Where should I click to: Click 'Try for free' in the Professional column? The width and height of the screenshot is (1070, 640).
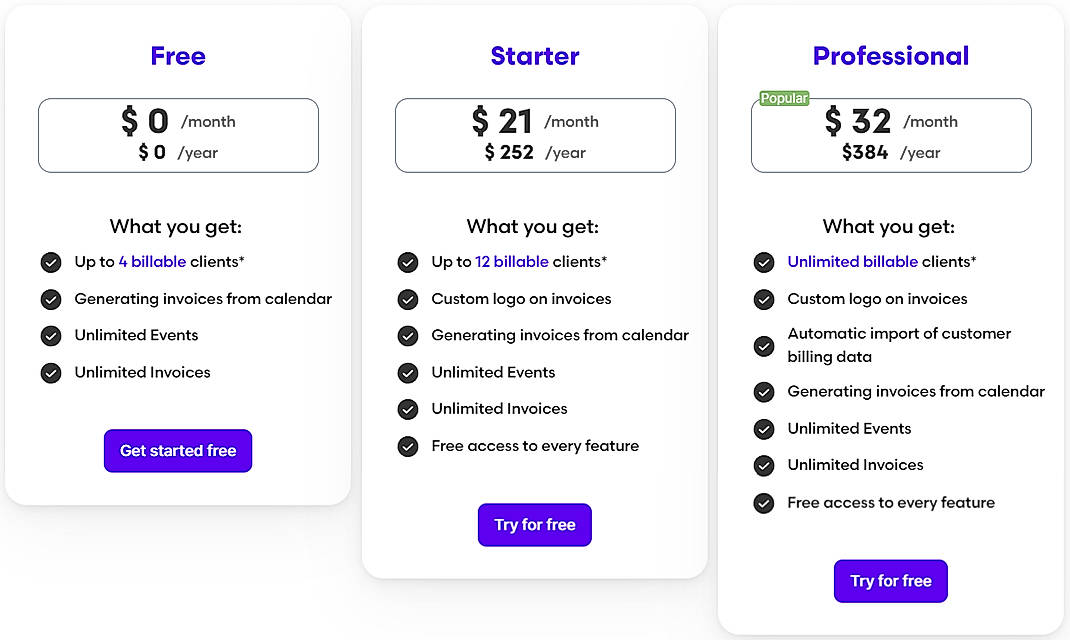(x=890, y=581)
